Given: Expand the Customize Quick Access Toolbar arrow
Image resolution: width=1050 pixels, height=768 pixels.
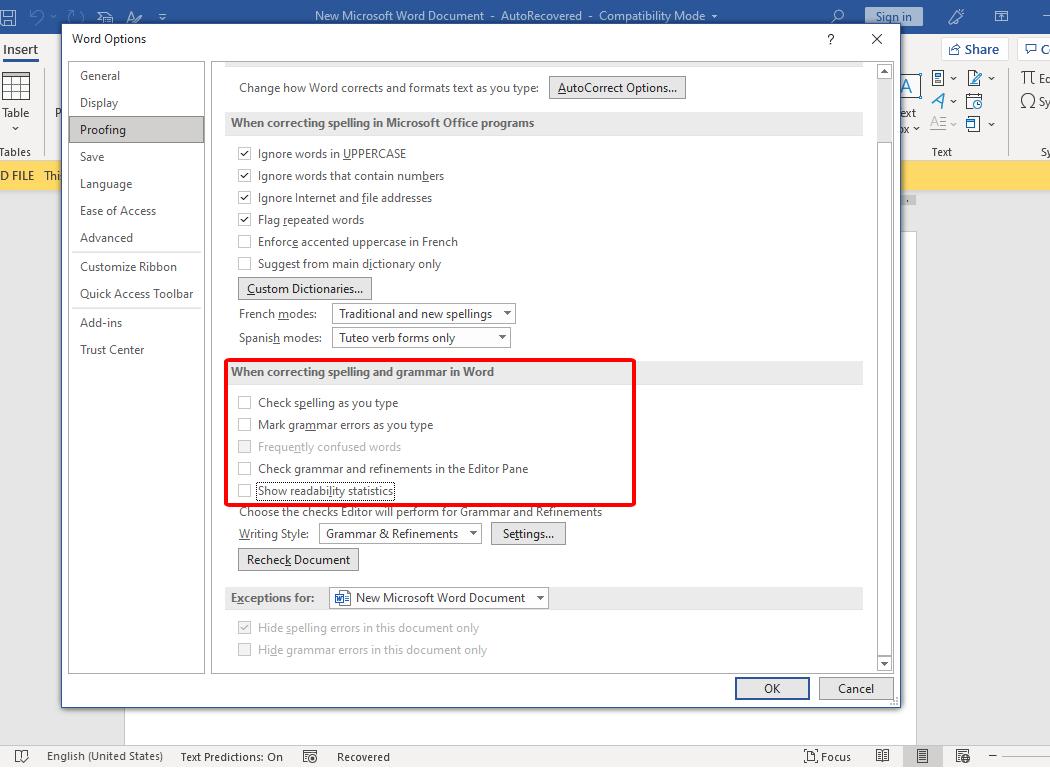Looking at the screenshot, I should click(163, 16).
